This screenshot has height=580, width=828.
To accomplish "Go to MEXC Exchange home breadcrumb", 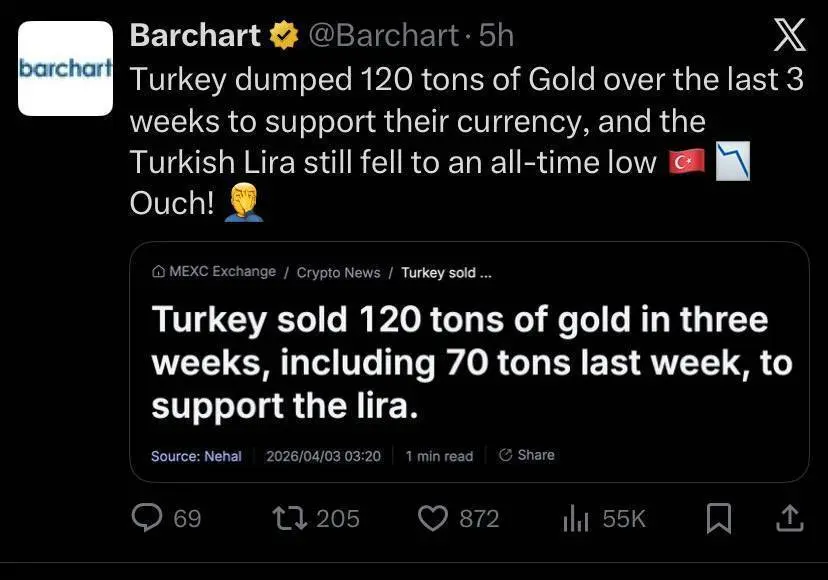I will point(212,272).
